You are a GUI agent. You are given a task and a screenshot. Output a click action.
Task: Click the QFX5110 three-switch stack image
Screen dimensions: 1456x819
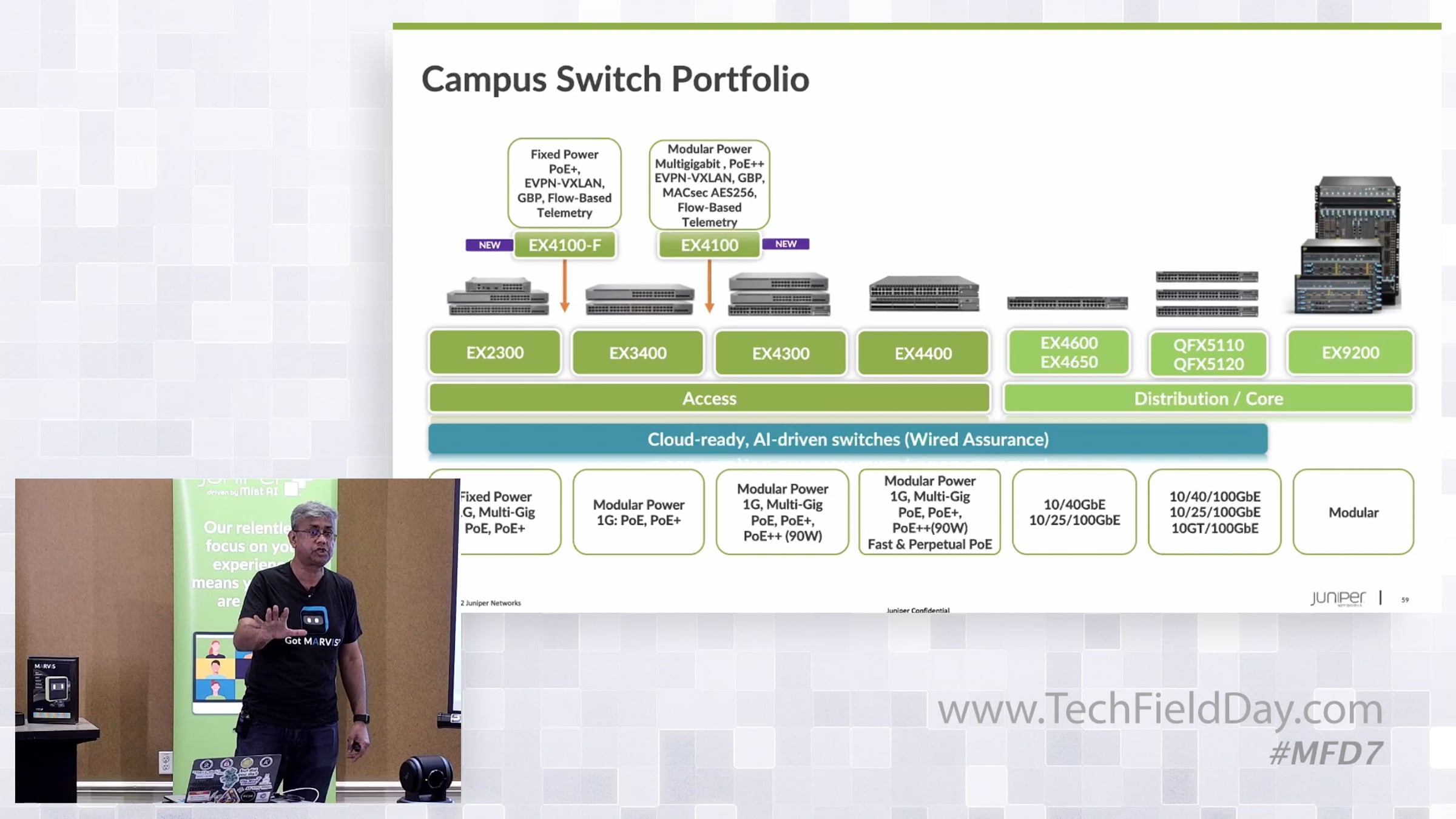(x=1207, y=294)
